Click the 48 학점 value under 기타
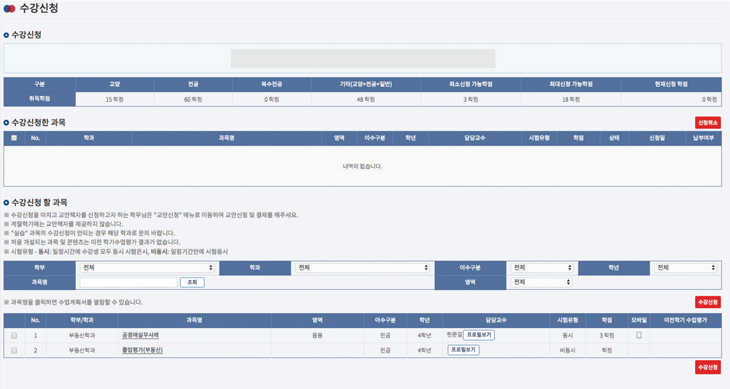The image size is (730, 389). (366, 100)
